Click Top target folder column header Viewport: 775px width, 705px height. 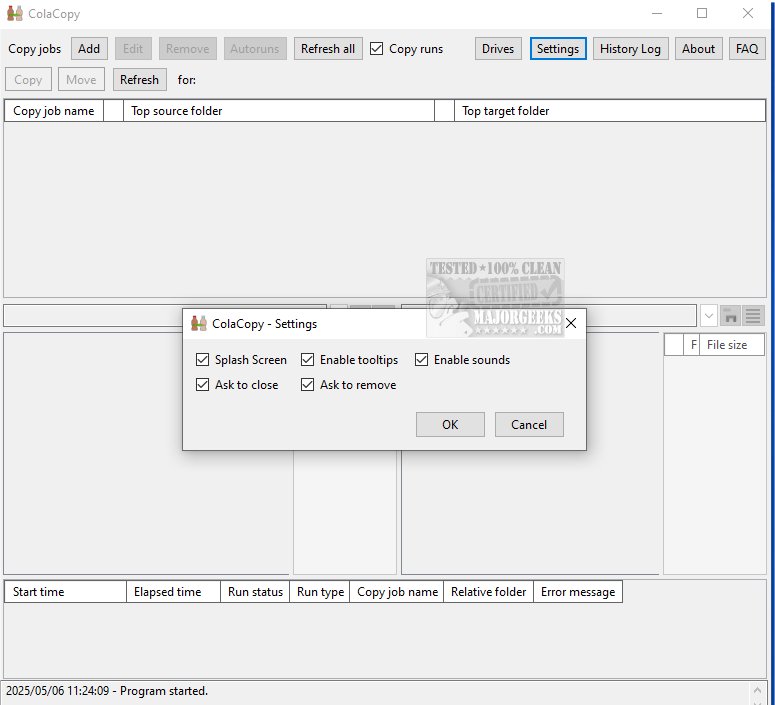click(x=610, y=111)
